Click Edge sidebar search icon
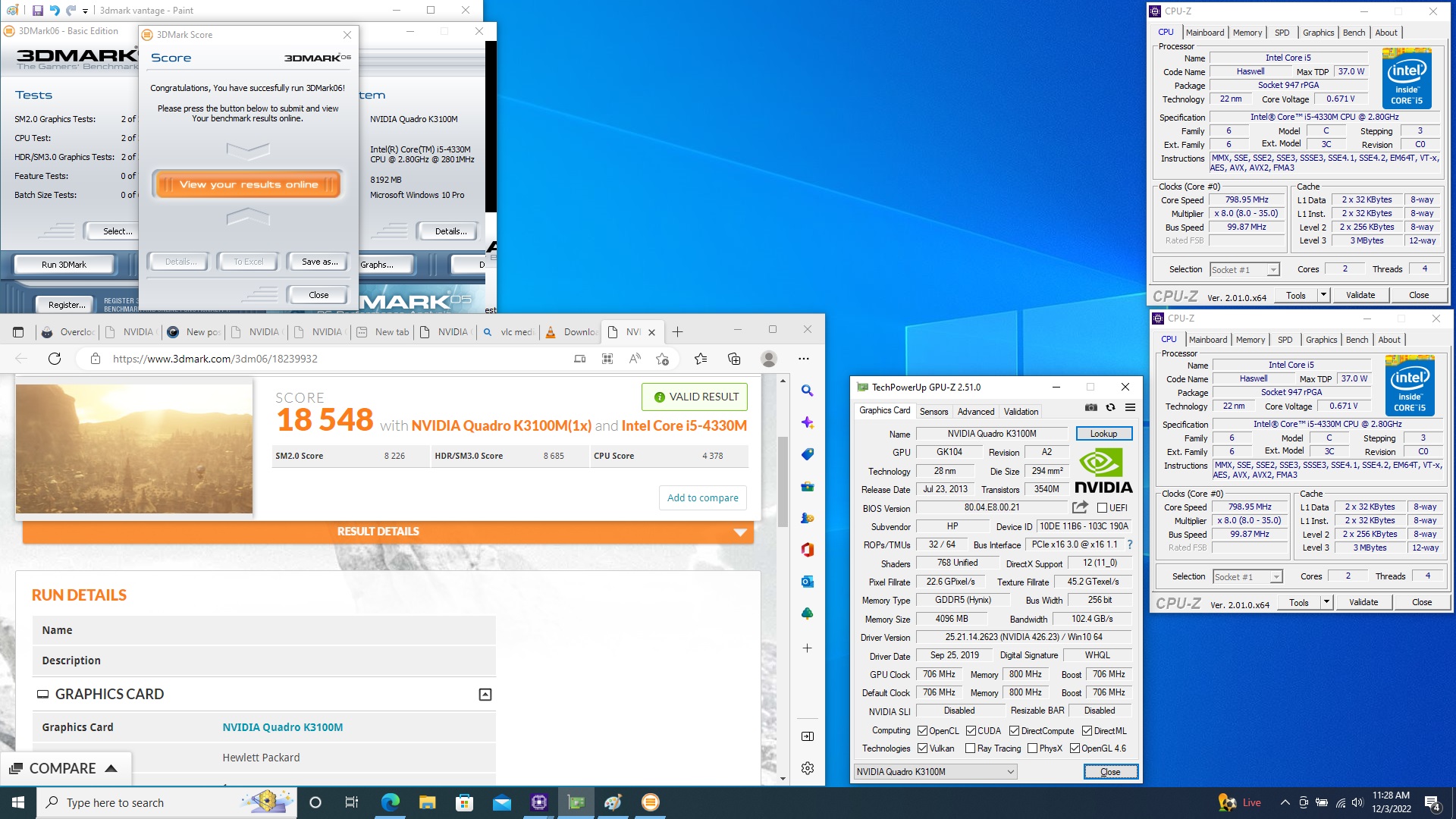The width and height of the screenshot is (1456, 819). 808,391
